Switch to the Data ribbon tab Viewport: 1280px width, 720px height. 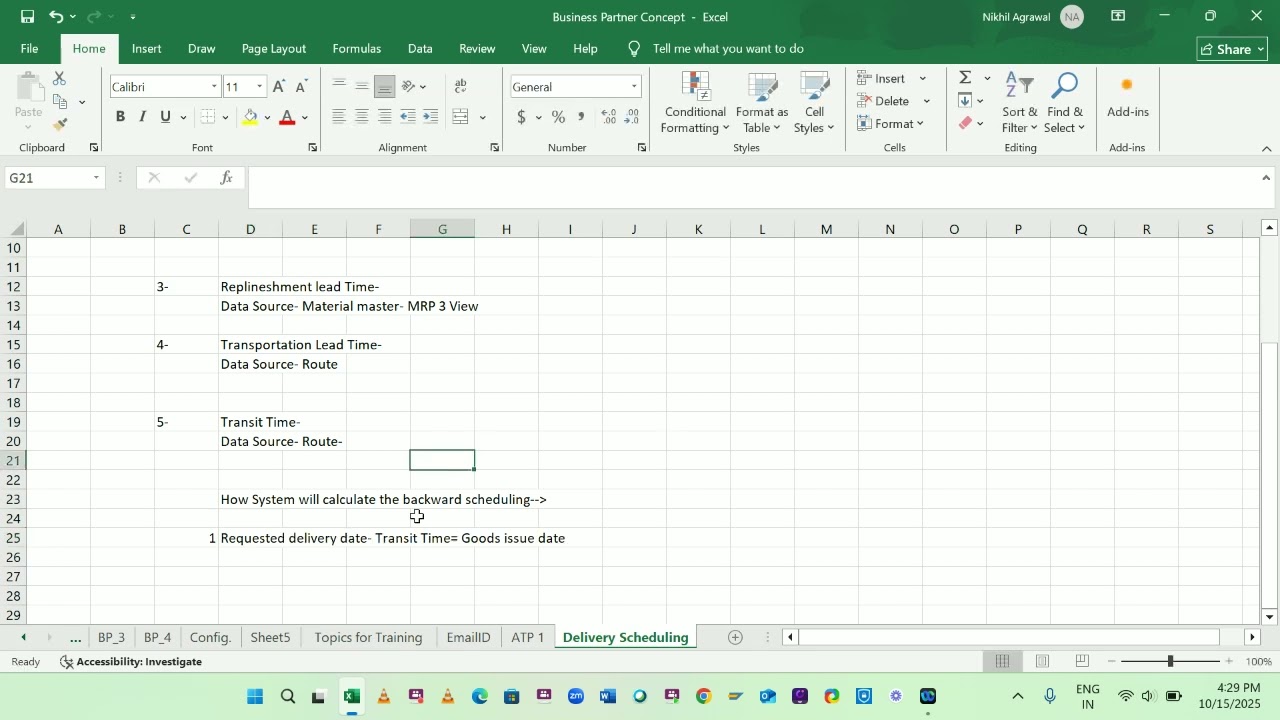tap(420, 48)
